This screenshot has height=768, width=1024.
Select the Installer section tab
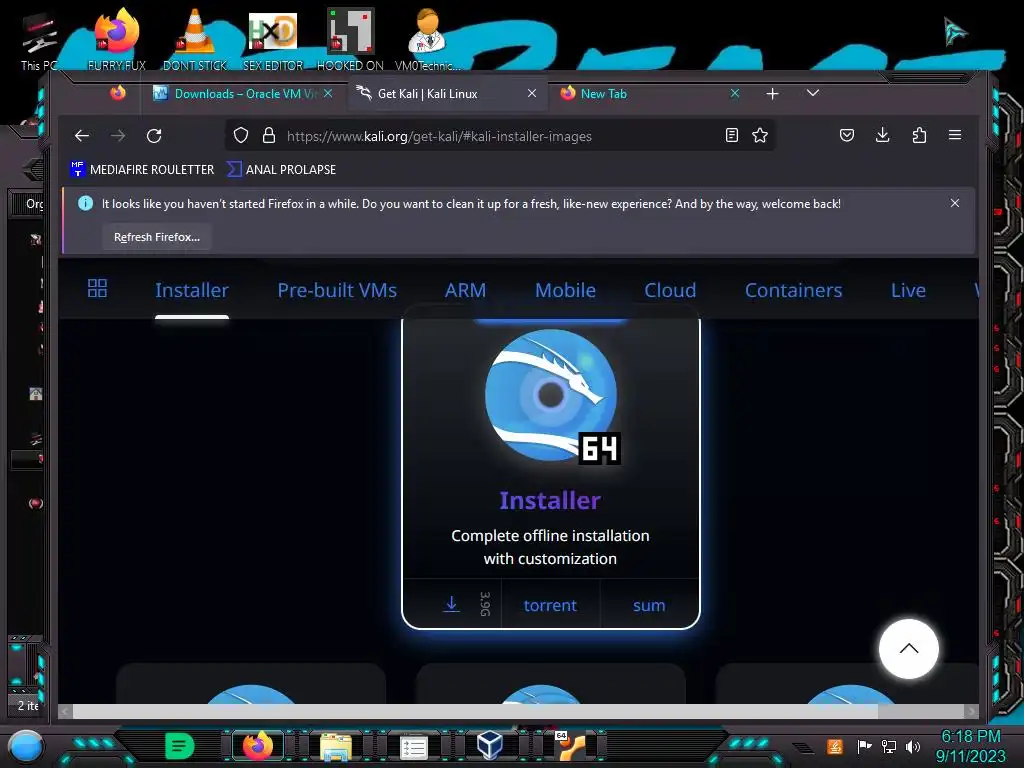pos(192,290)
